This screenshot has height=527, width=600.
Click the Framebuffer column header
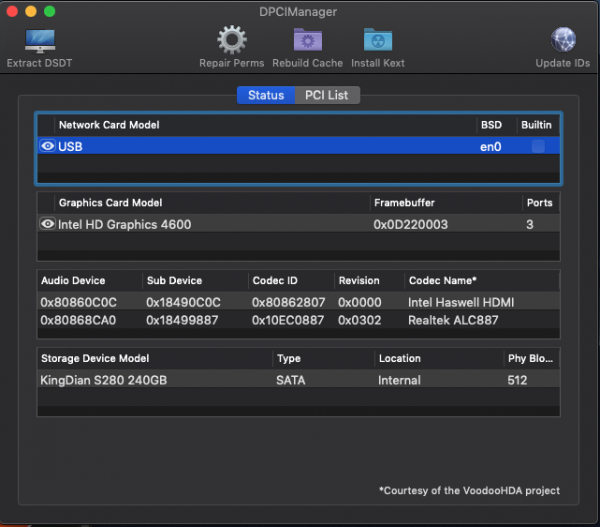point(404,202)
